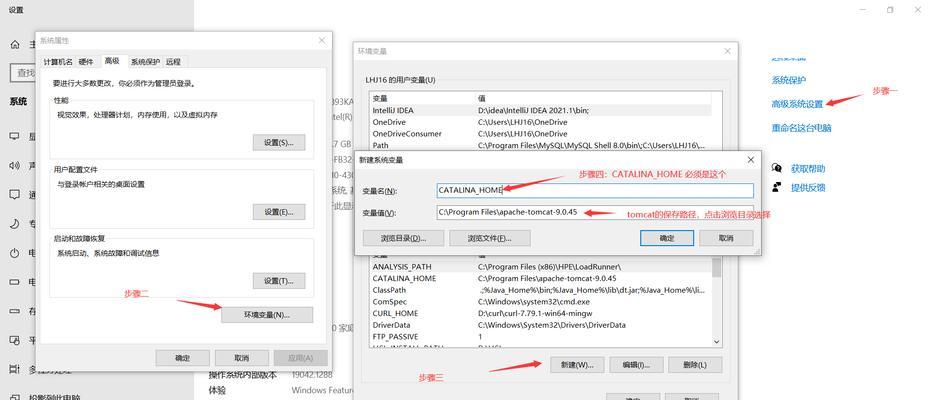
Task: Click 新建(W)... system variable button
Action: tap(577, 364)
